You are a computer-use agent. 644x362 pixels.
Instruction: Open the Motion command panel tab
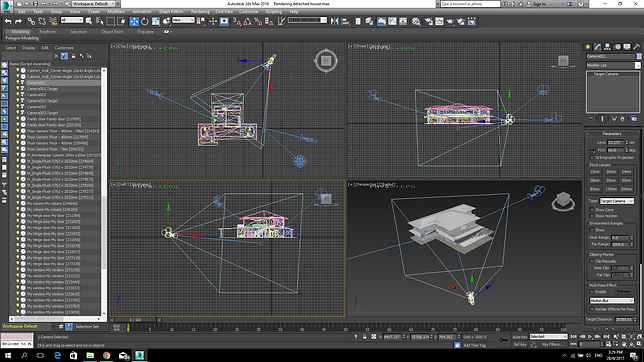tap(617, 47)
